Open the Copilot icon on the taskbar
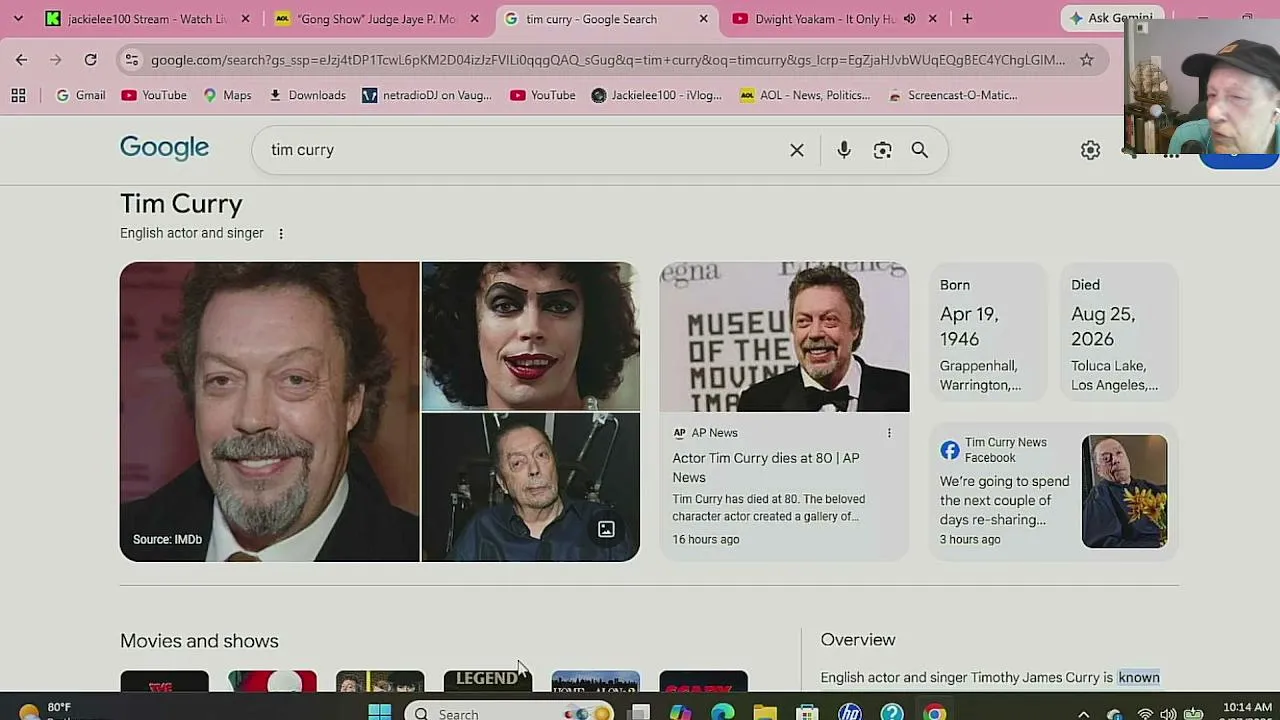The width and height of the screenshot is (1280, 720). click(681, 713)
